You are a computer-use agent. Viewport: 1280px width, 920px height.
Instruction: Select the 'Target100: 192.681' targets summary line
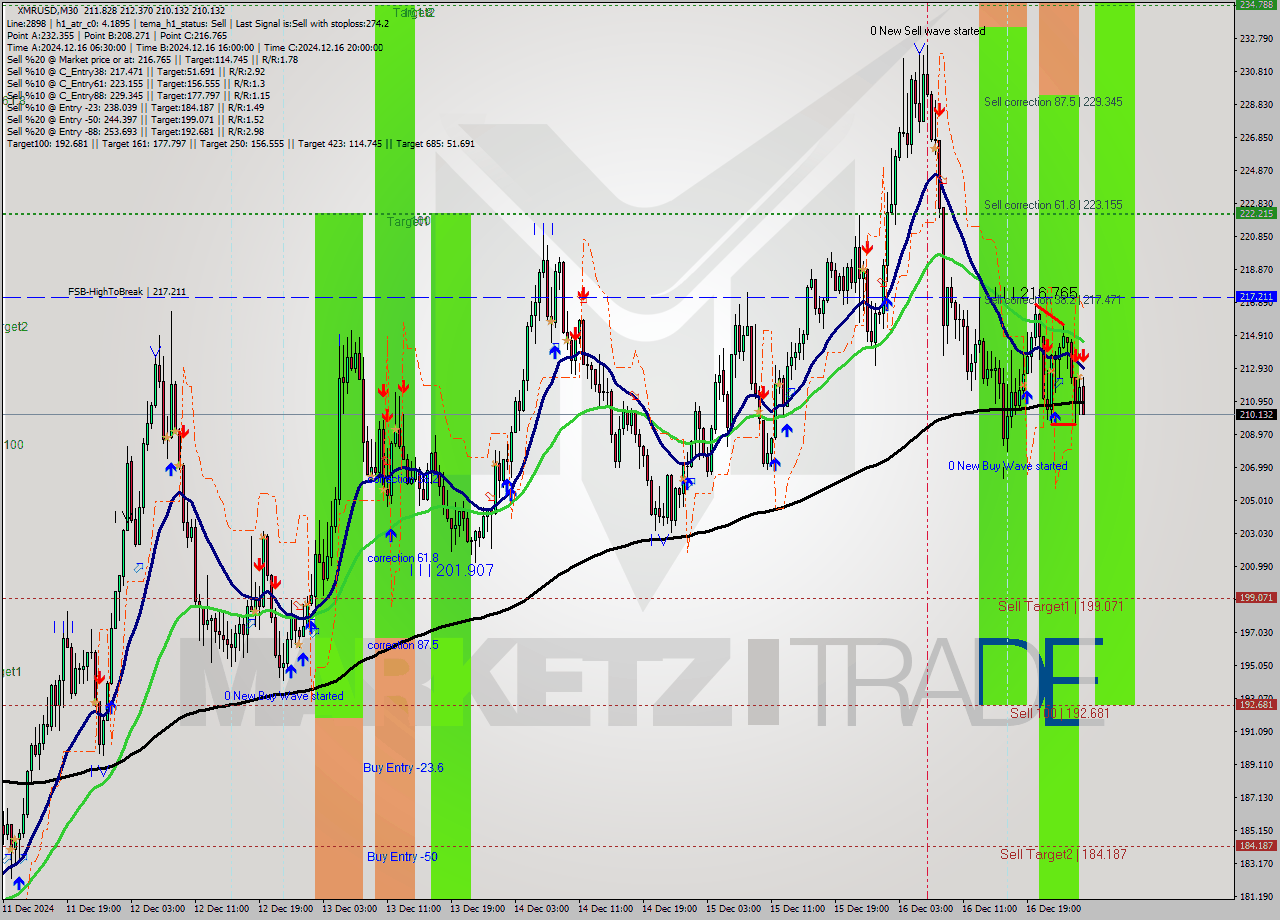pos(240,143)
